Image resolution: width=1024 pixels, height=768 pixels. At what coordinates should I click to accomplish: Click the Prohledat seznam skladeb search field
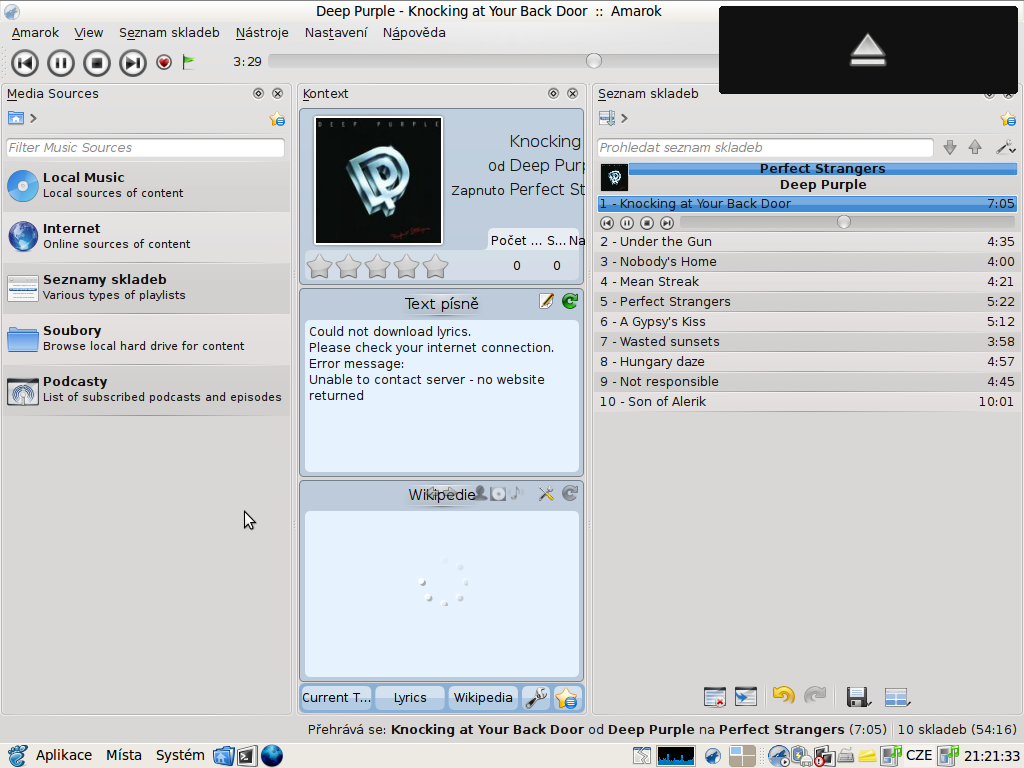click(765, 148)
